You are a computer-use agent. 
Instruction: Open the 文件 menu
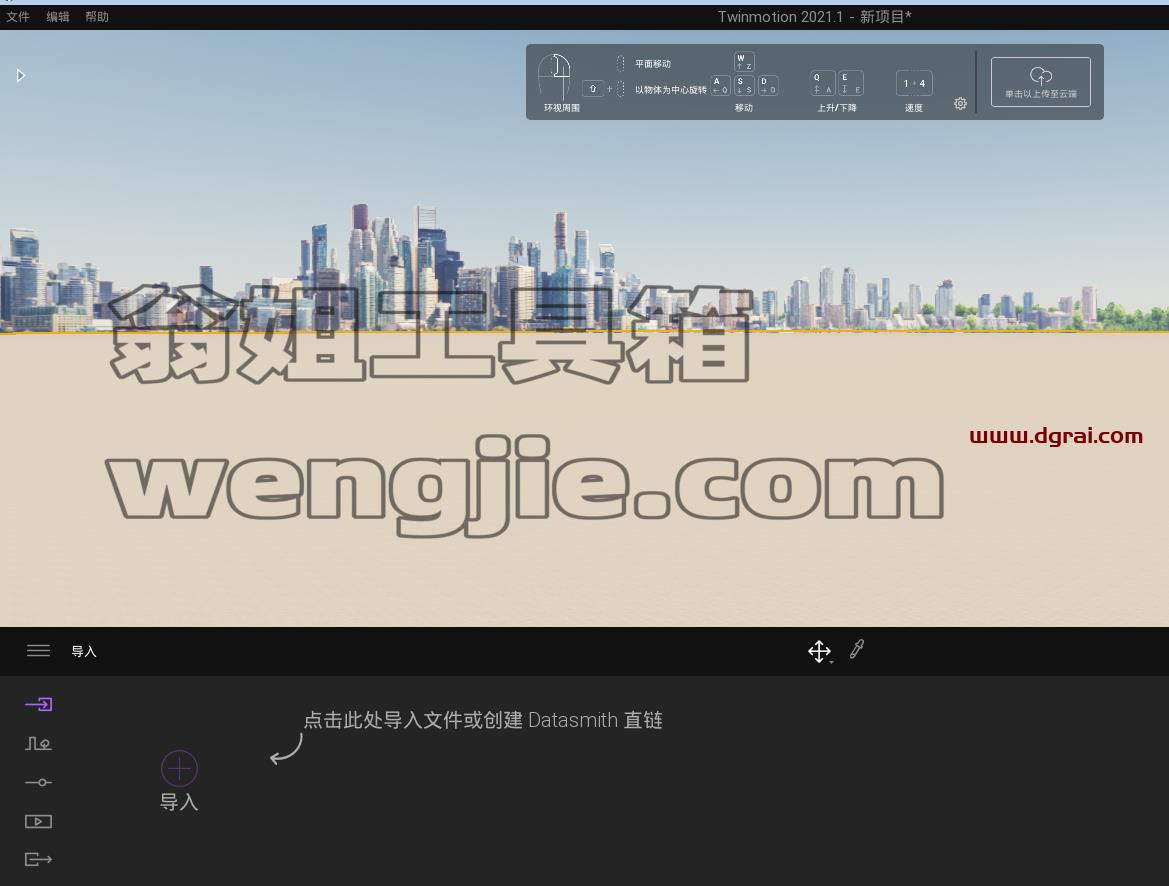tap(17, 16)
